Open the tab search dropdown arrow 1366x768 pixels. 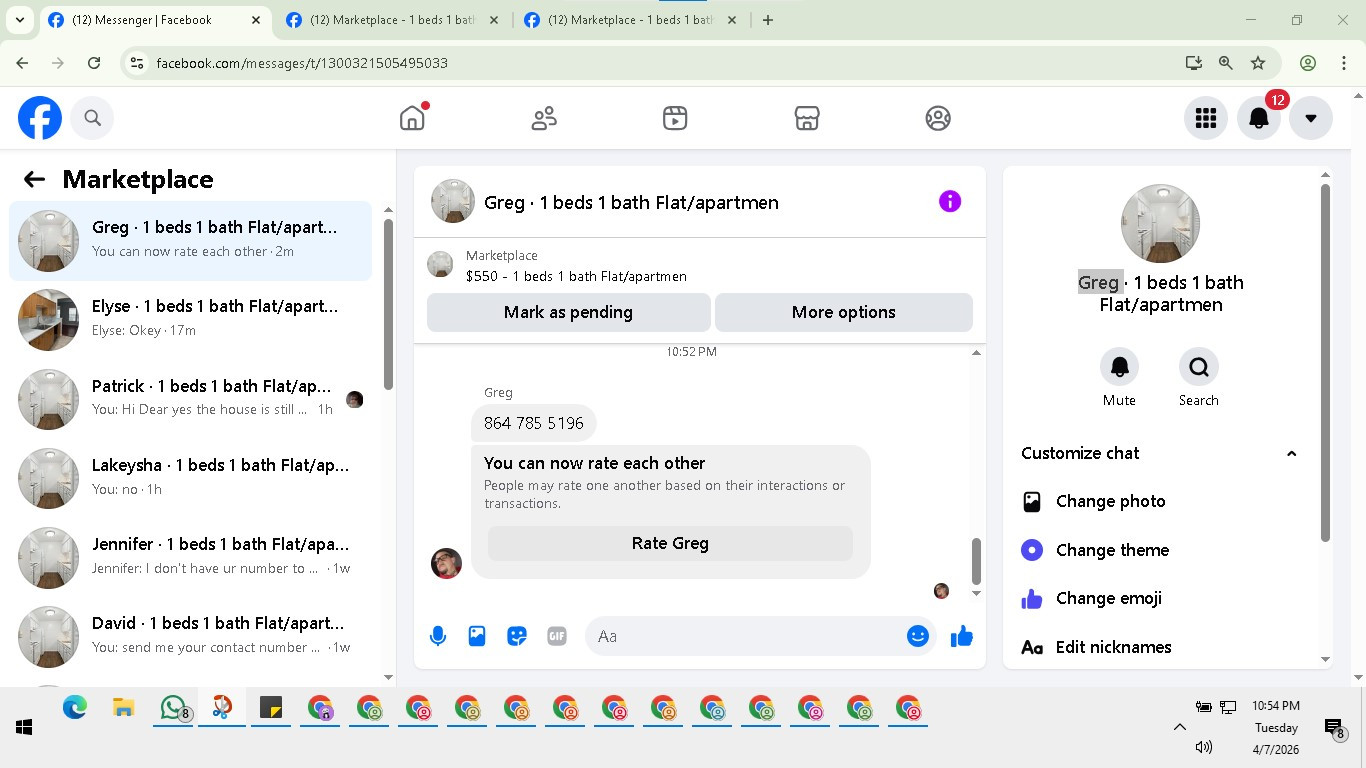[x=20, y=20]
